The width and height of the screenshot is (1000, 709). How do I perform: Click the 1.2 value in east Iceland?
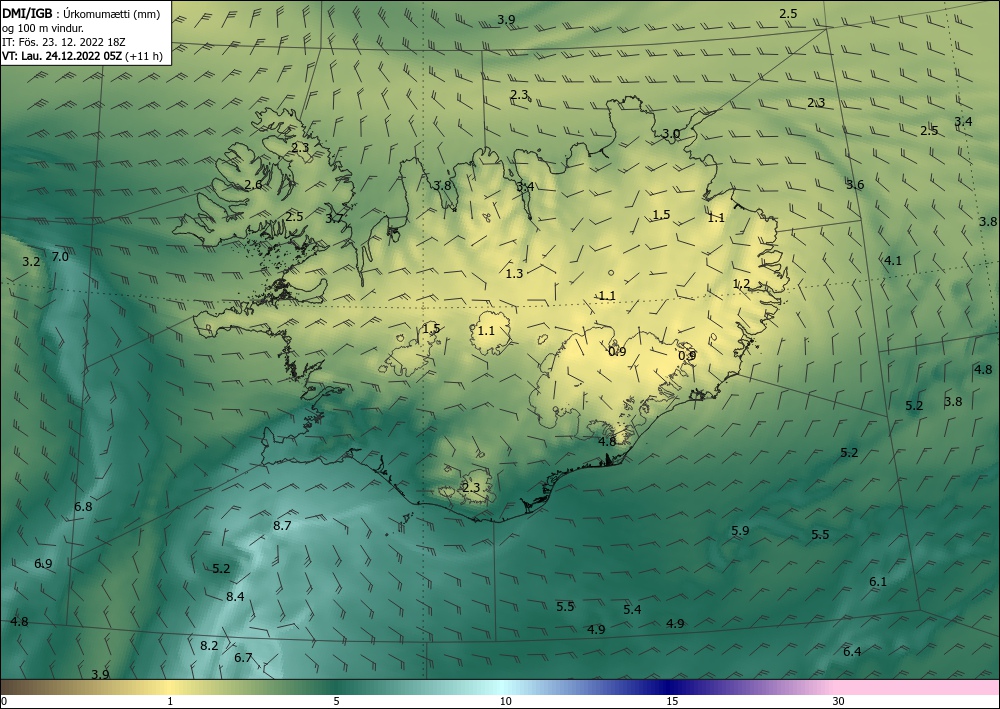742,284
